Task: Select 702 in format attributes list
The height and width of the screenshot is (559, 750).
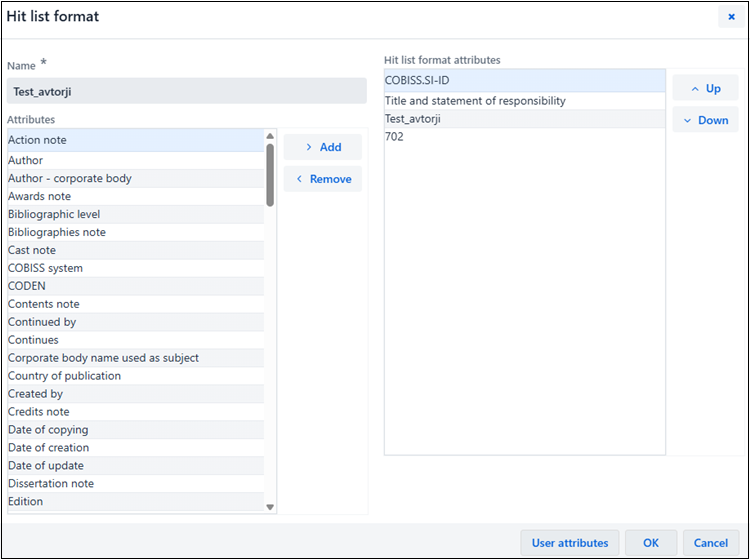Action: [x=525, y=137]
